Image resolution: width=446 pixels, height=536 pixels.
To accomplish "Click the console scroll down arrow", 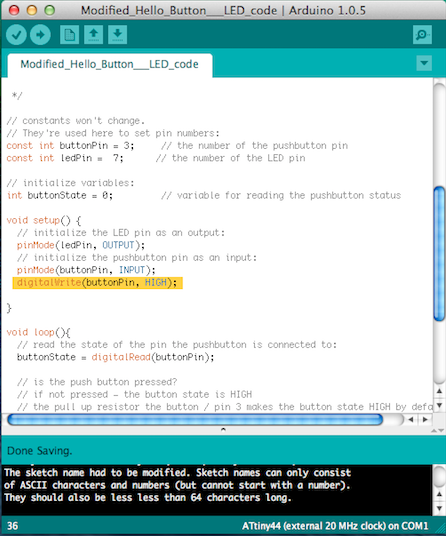I will [440, 509].
